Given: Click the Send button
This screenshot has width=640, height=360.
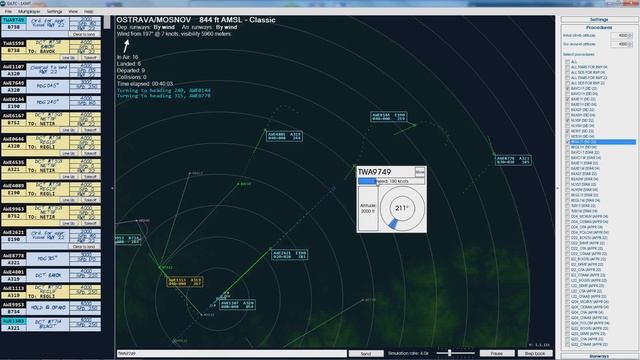Looking at the screenshot, I should pos(366,353).
